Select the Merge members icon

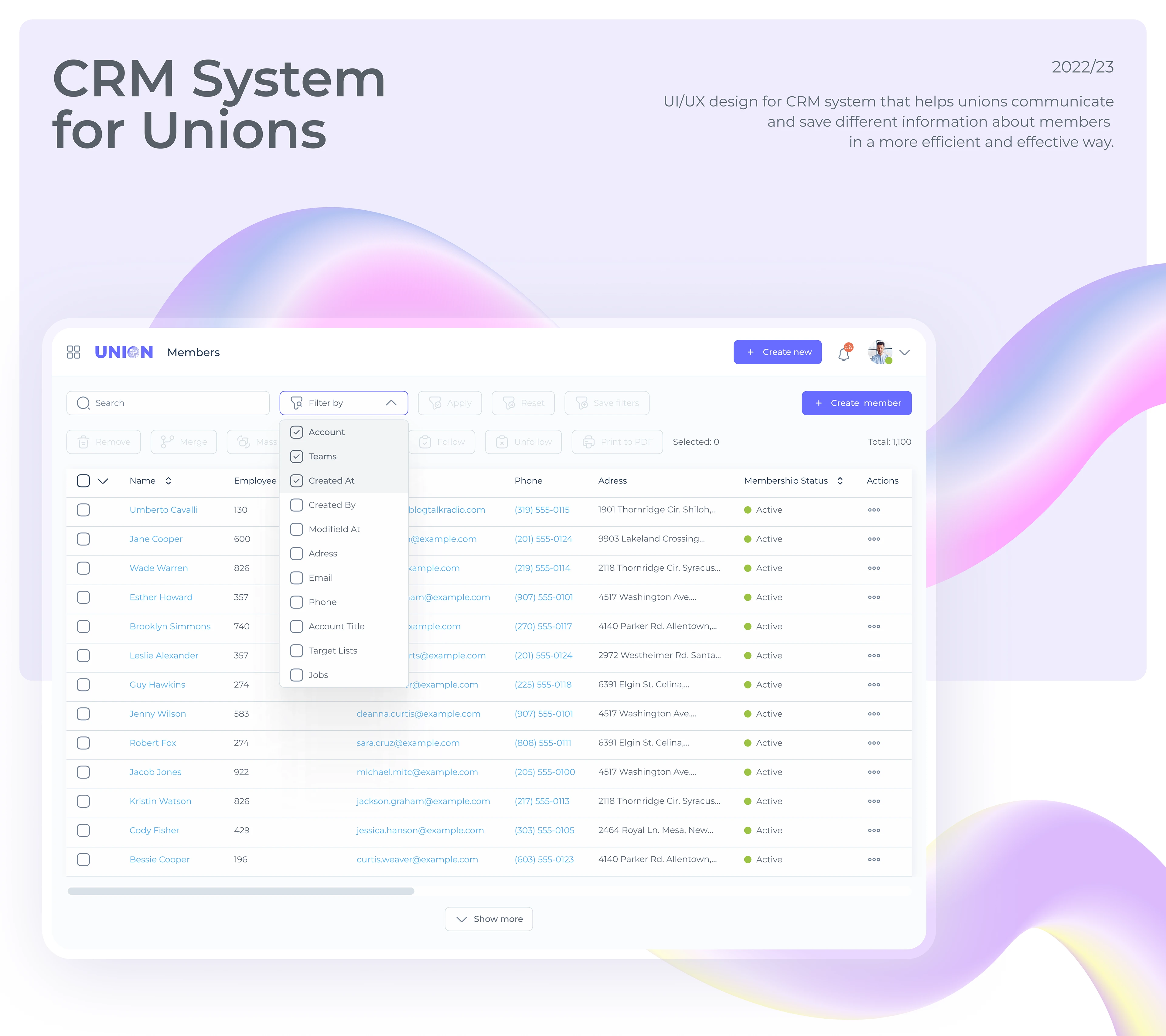point(168,442)
